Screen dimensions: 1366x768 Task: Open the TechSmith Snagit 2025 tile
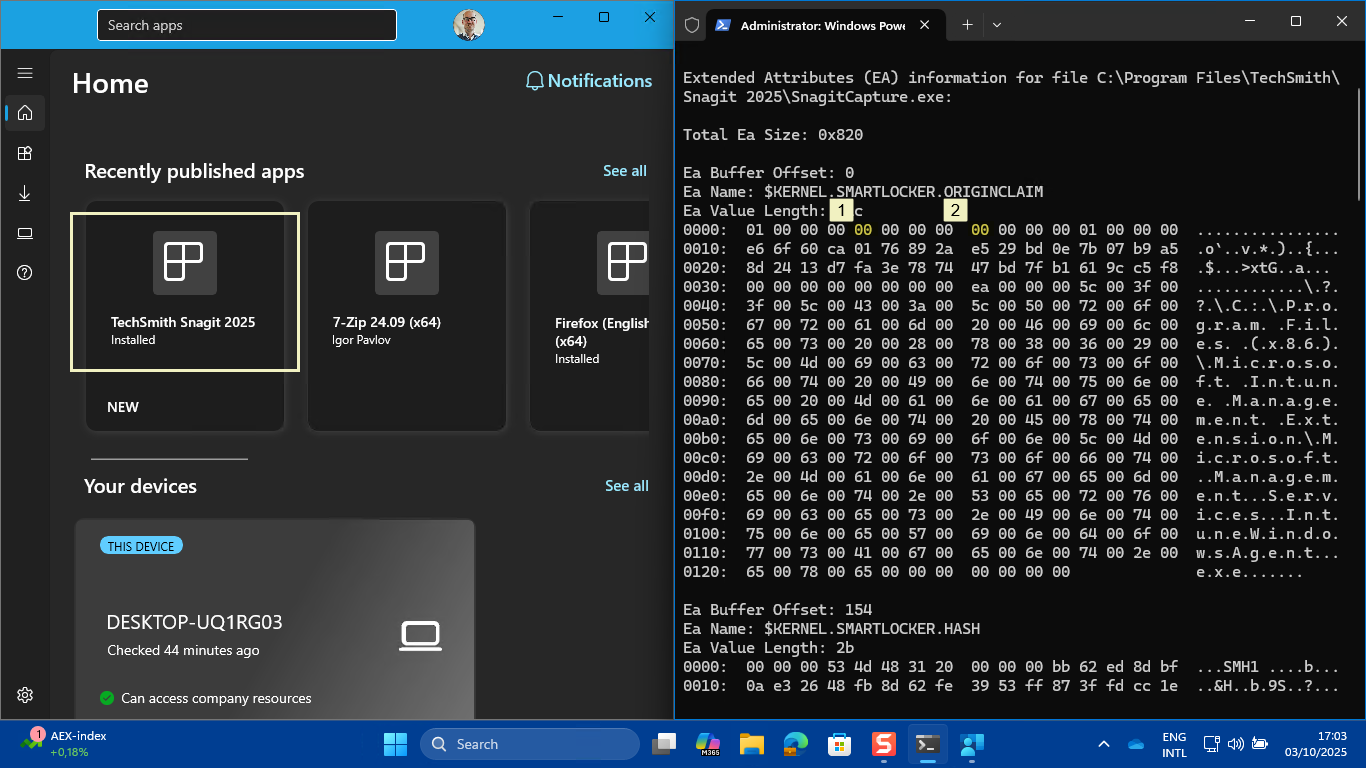pyautogui.click(x=185, y=291)
